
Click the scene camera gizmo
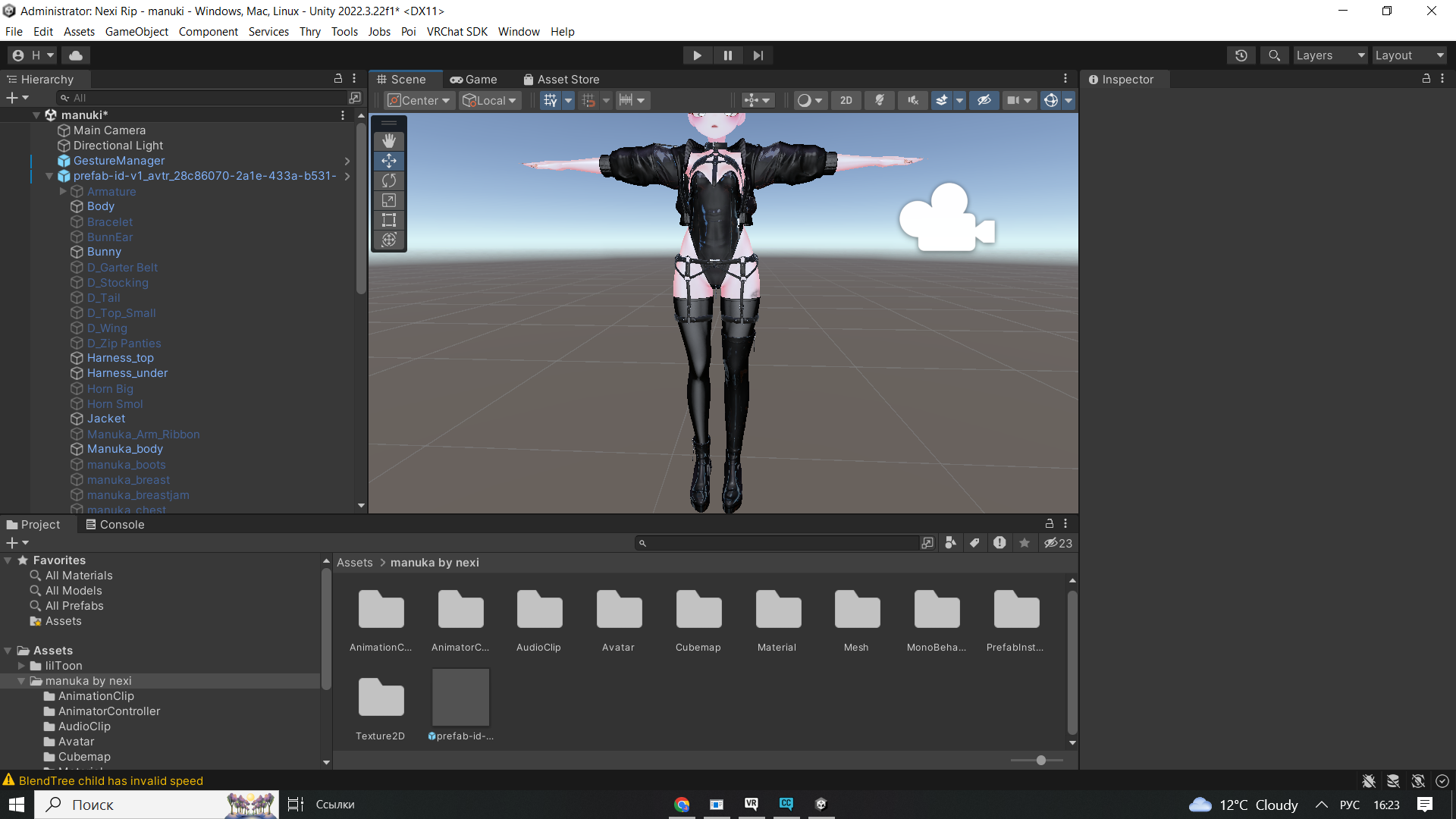coord(946,218)
